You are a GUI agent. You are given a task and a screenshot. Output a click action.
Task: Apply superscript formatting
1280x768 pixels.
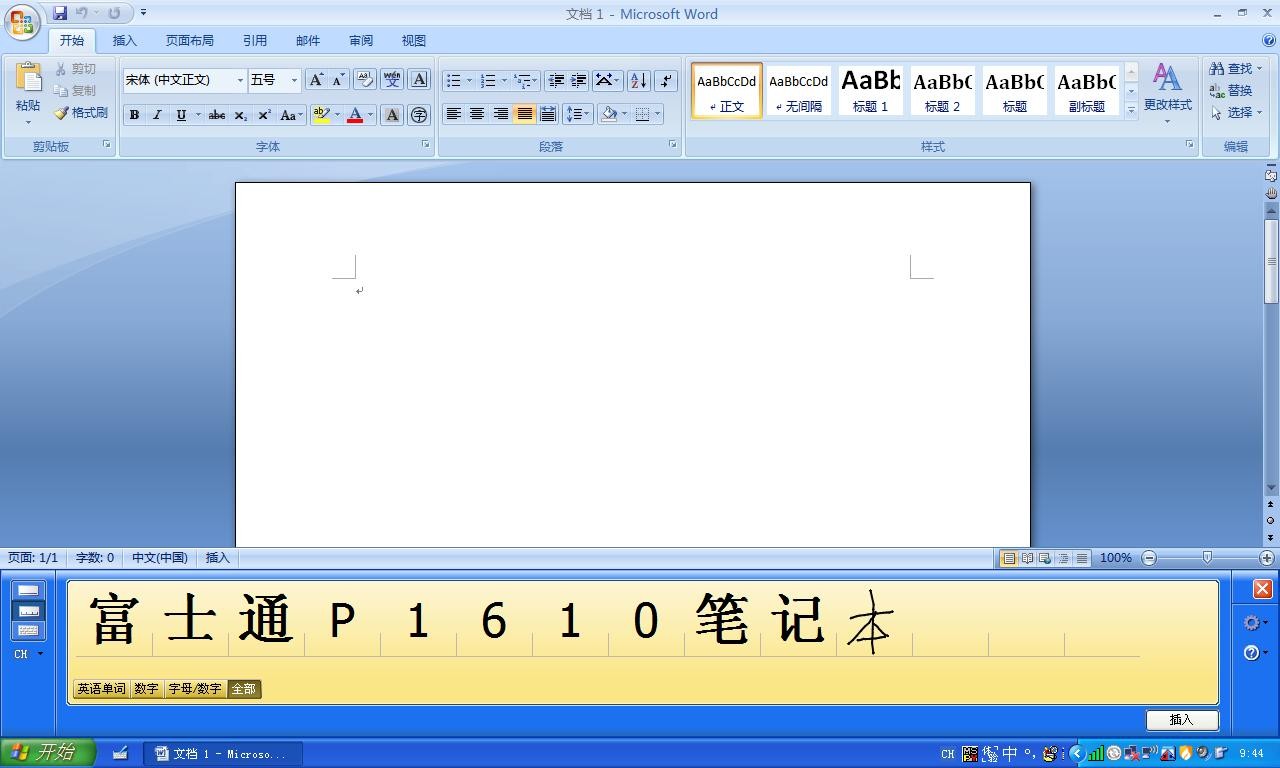[x=264, y=115]
